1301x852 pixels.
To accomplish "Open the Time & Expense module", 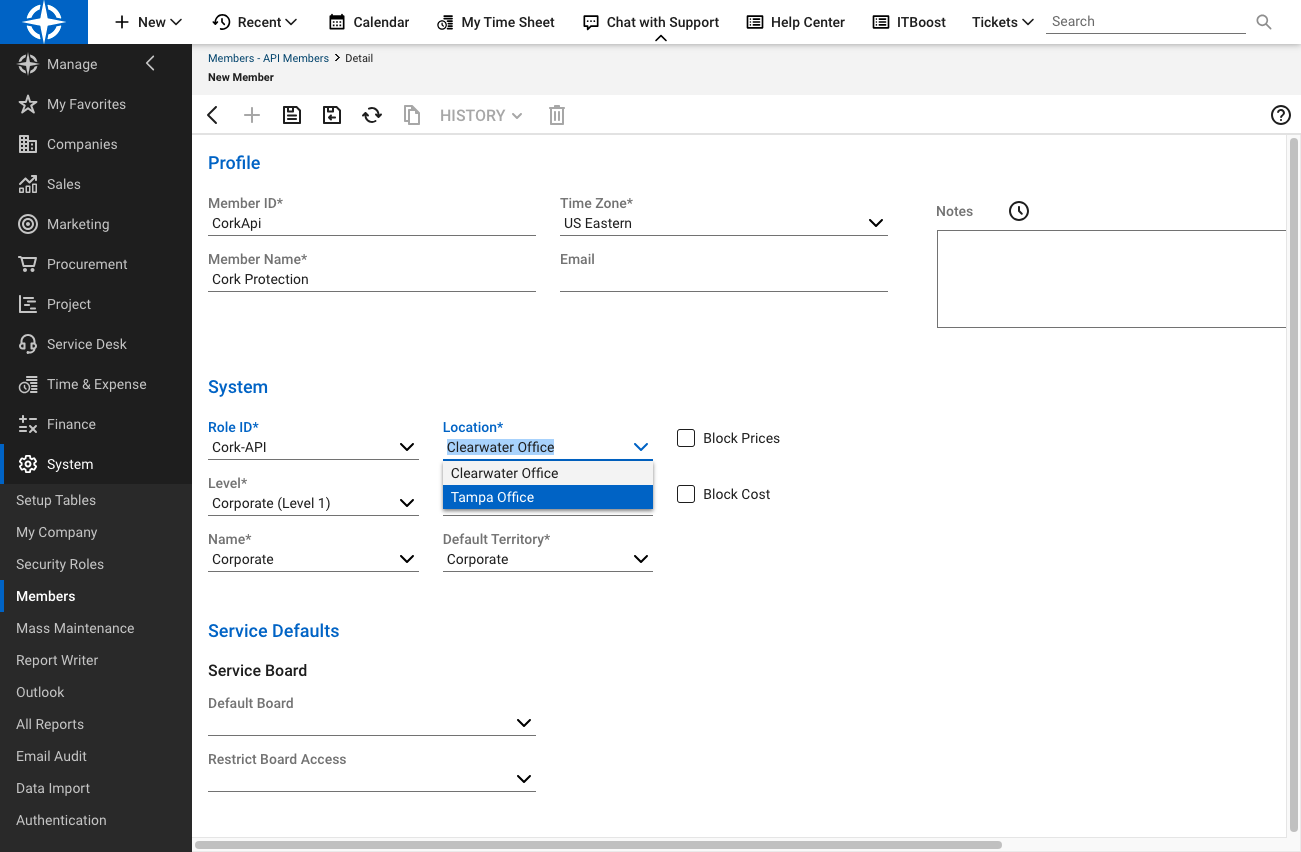I will pyautogui.click(x=96, y=384).
